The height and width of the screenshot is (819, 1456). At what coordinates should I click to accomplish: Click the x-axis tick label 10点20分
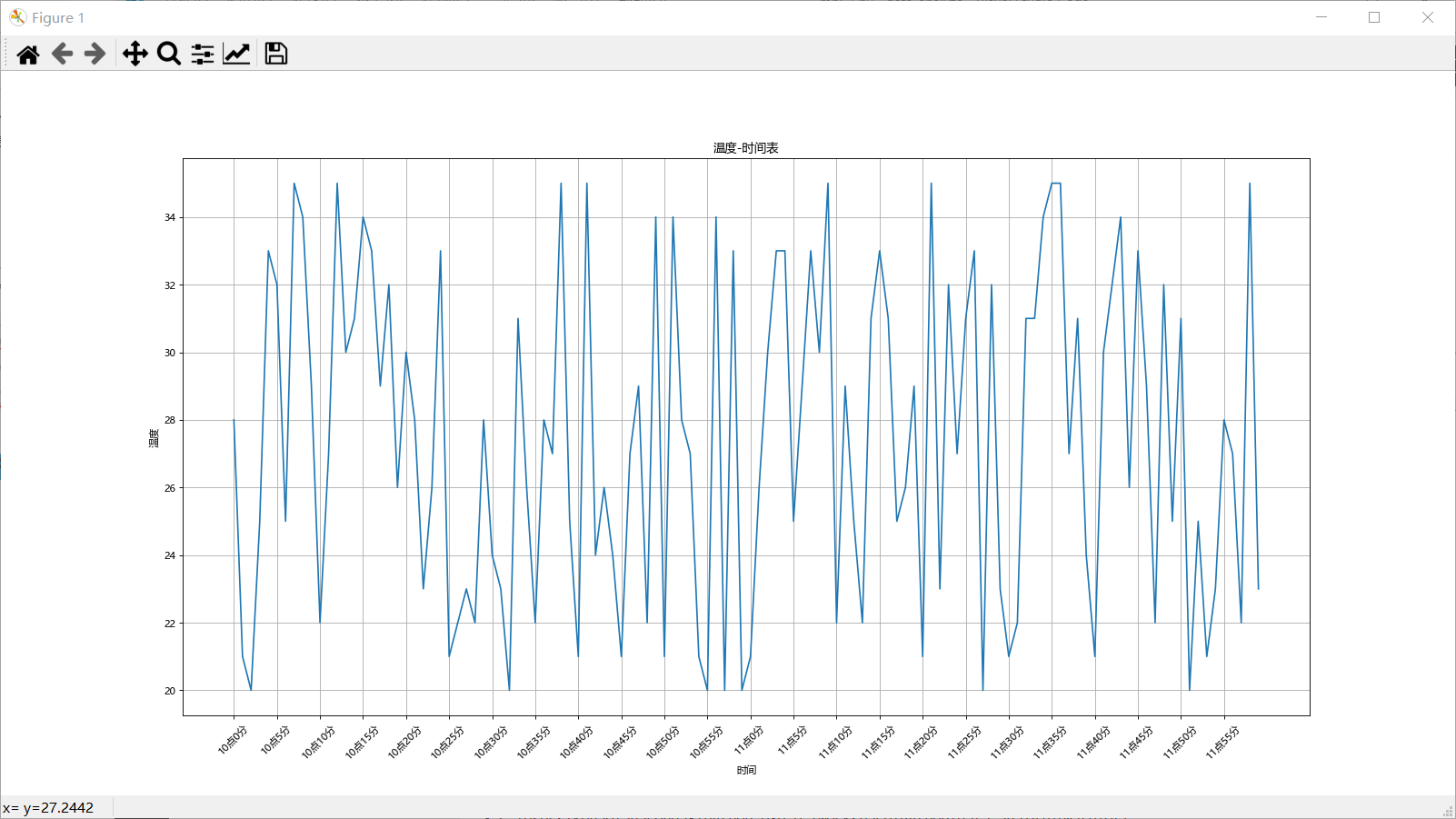[x=404, y=742]
